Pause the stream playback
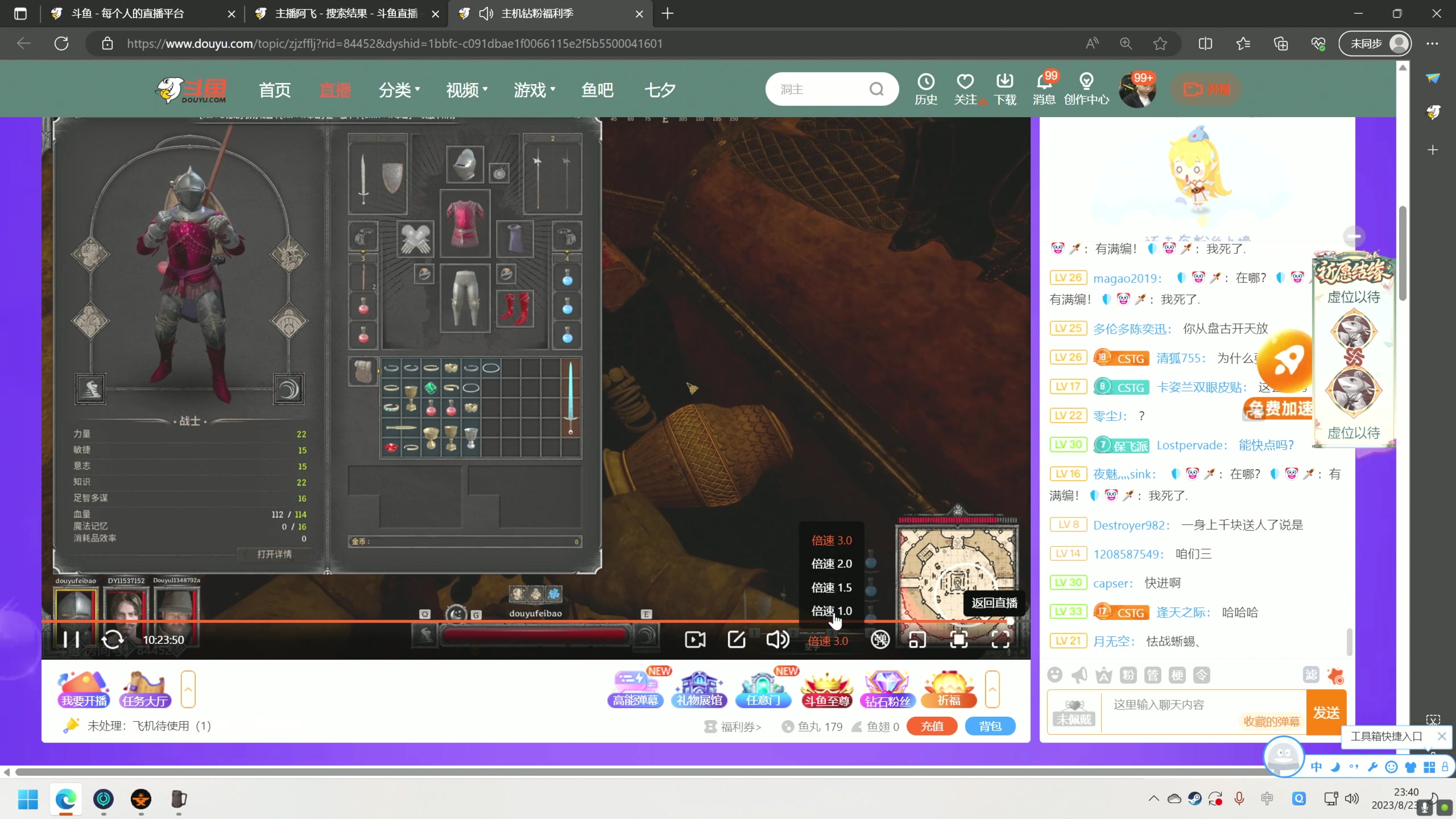1456x819 pixels. coord(71,640)
